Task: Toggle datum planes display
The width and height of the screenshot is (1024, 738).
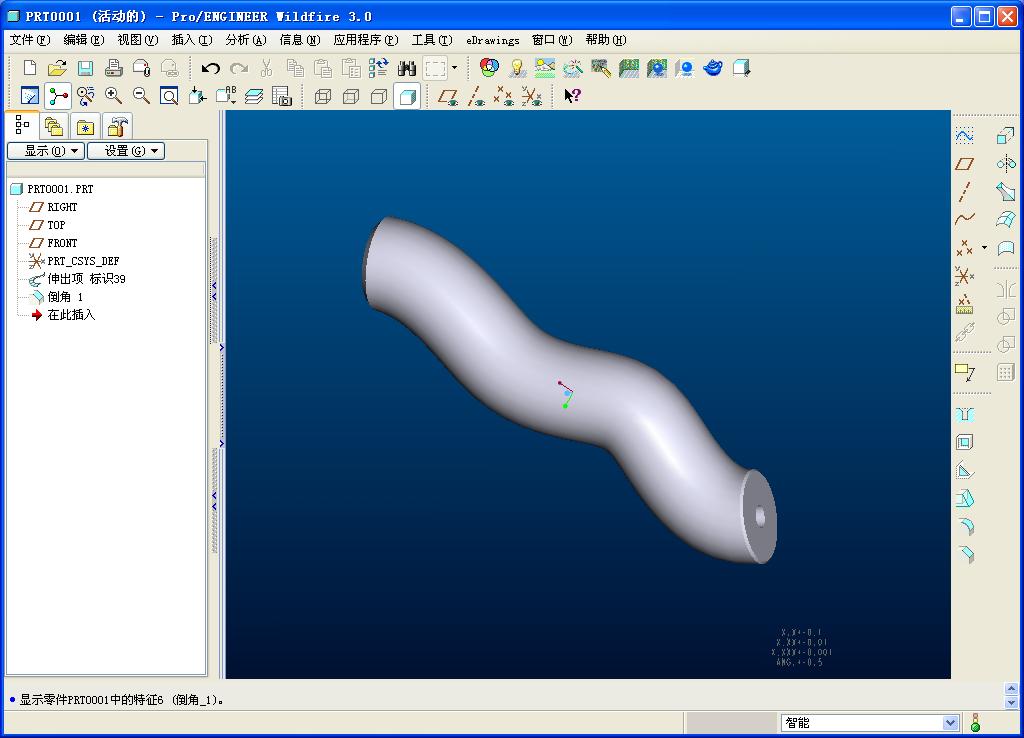Action: [448, 97]
